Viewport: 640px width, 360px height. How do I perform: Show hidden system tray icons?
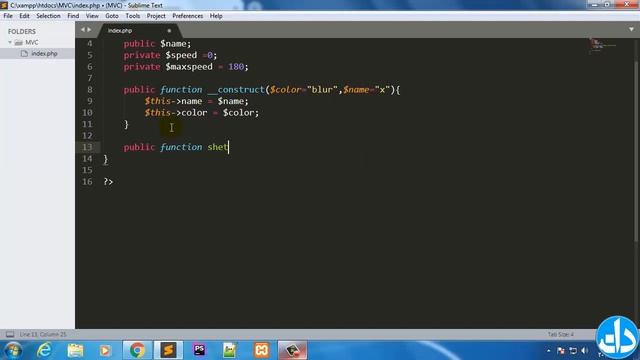click(x=549, y=351)
